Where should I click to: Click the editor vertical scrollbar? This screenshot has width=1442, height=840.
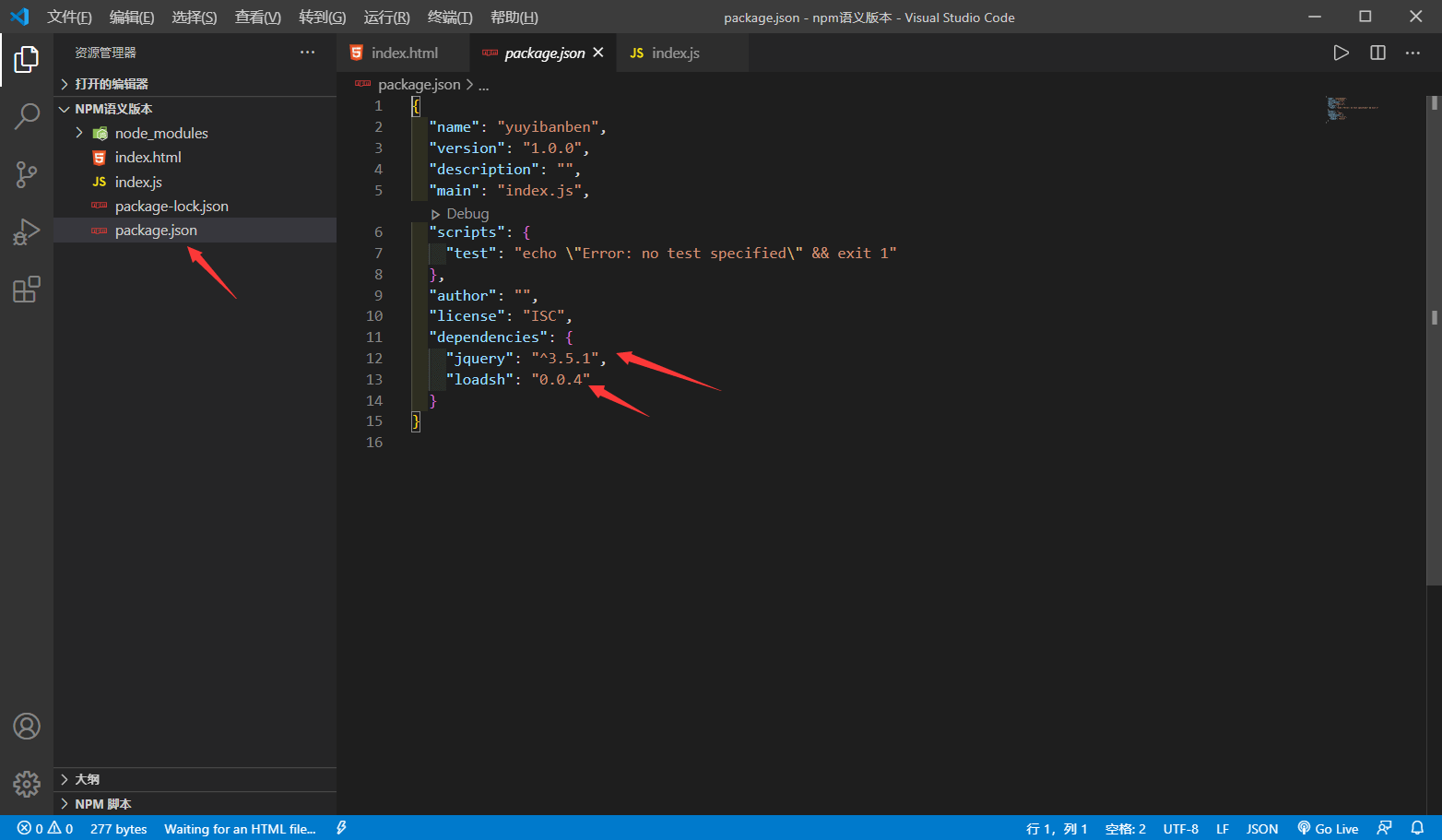coord(1434,340)
